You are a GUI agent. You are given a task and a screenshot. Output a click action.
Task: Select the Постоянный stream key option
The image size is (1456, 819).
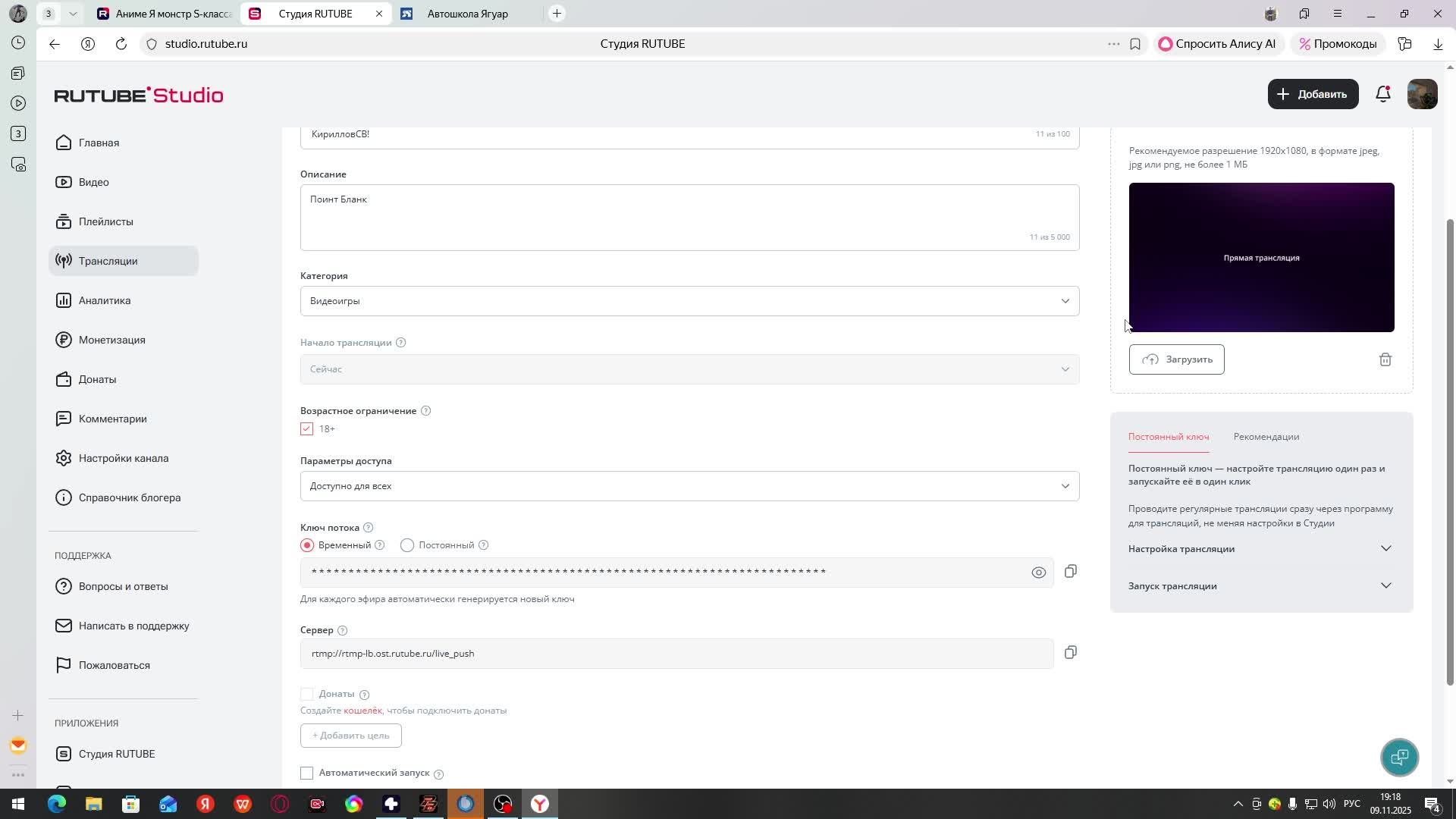pos(407,545)
